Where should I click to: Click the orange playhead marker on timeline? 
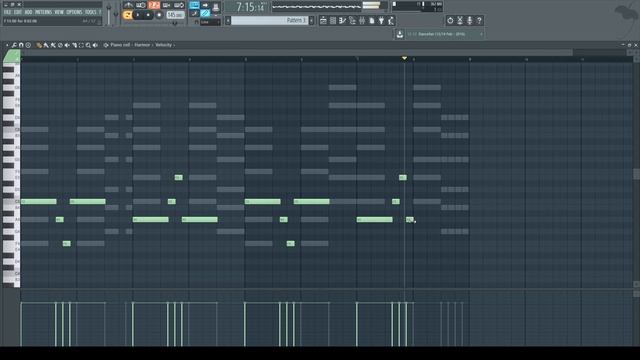pos(404,58)
